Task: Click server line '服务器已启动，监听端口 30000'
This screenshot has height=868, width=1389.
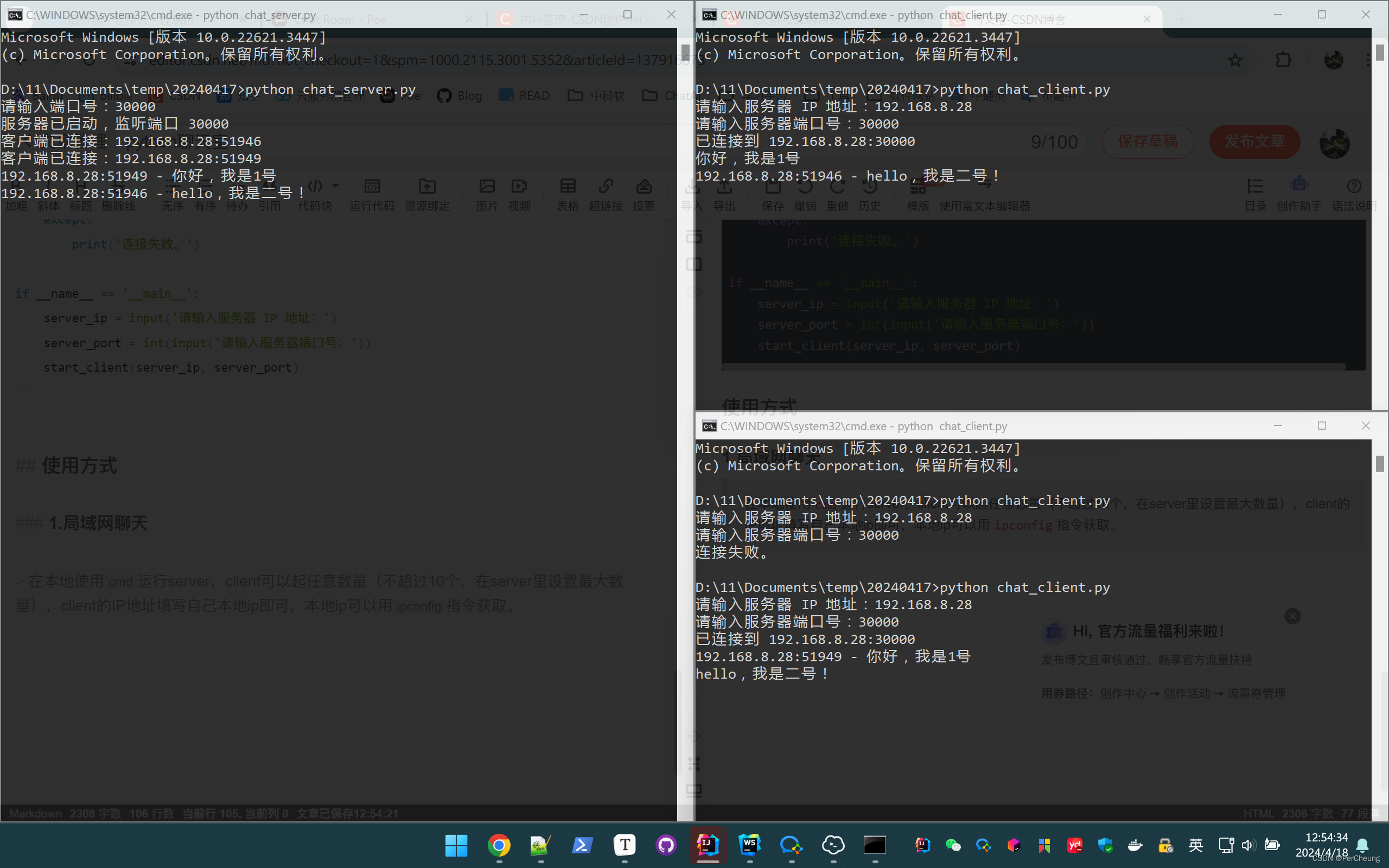Action: (115, 124)
